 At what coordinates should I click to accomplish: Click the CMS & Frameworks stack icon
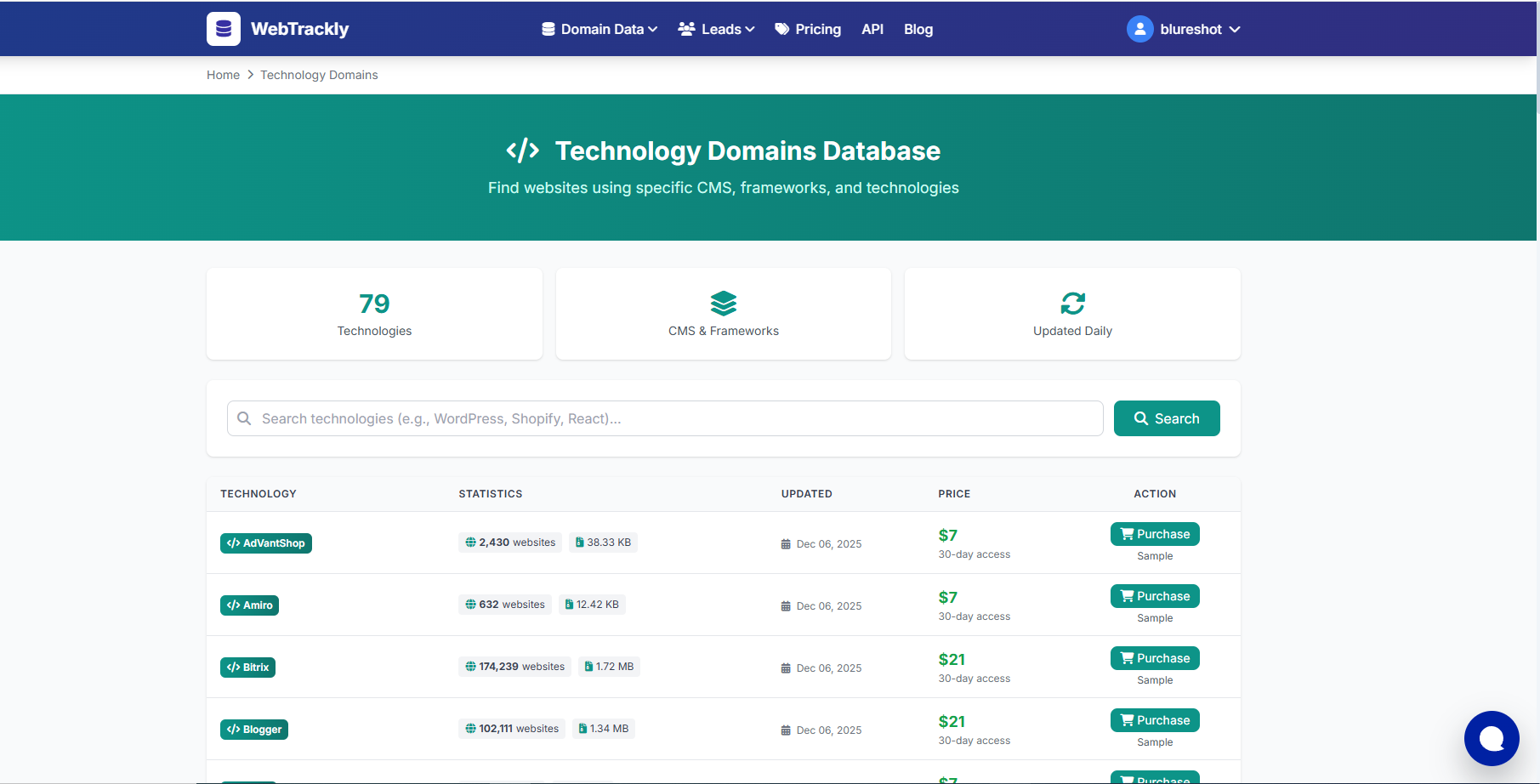724,304
